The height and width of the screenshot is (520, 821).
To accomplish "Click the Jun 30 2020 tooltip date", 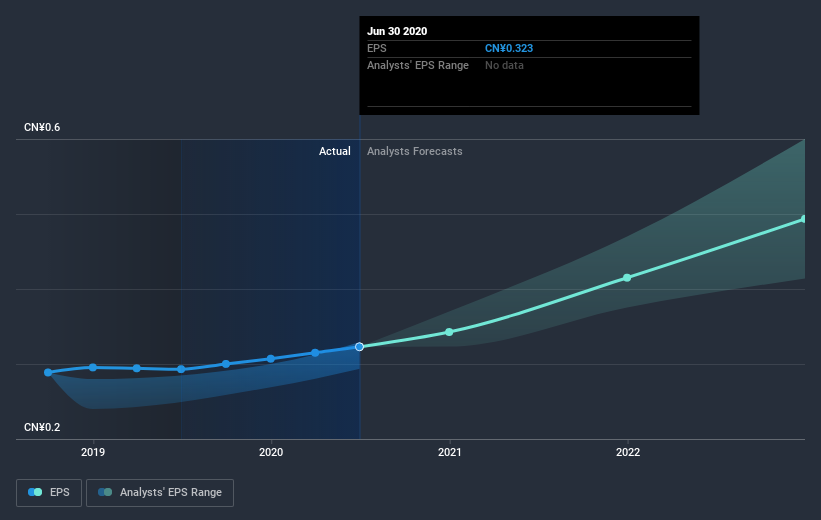I will [x=397, y=31].
